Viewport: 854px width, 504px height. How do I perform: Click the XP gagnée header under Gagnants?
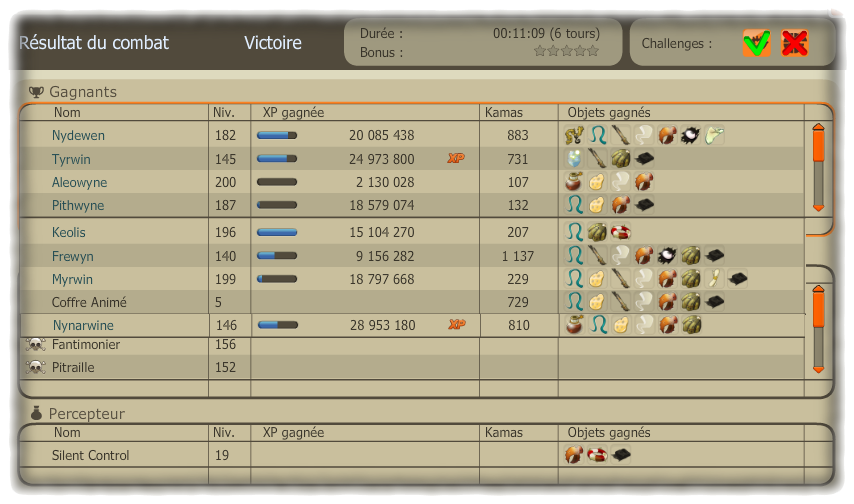click(294, 113)
